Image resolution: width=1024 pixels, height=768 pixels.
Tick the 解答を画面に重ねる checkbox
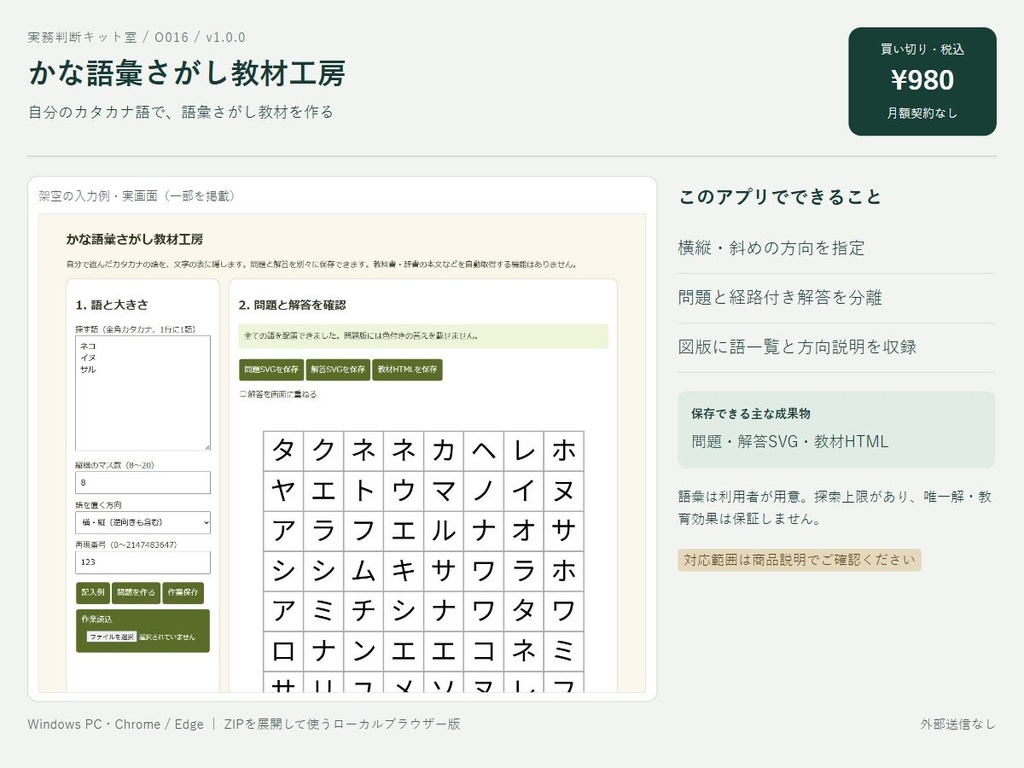tap(243, 394)
